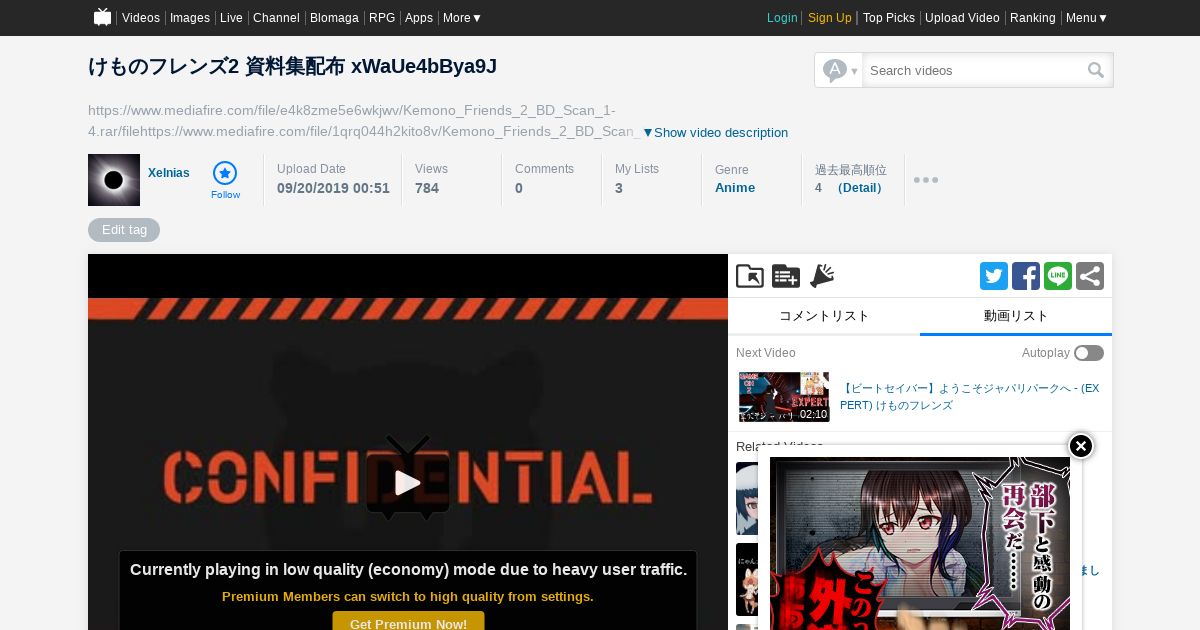Open the ranking Detail link

(x=860, y=188)
